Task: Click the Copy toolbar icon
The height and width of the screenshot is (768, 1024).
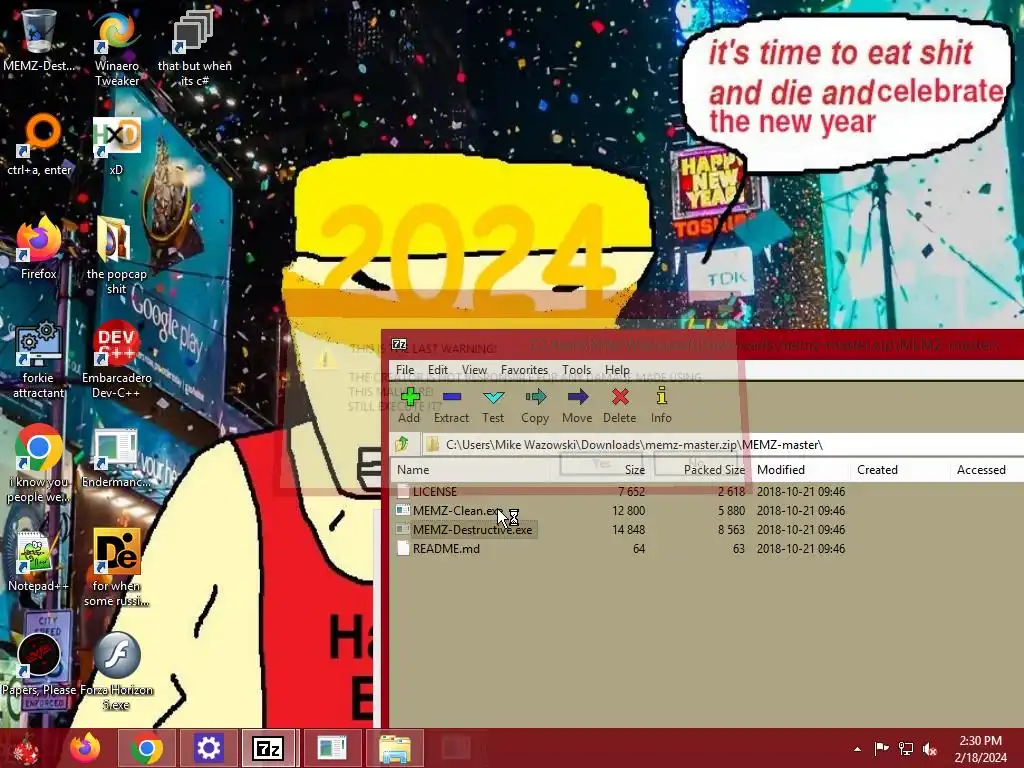Action: [x=535, y=405]
